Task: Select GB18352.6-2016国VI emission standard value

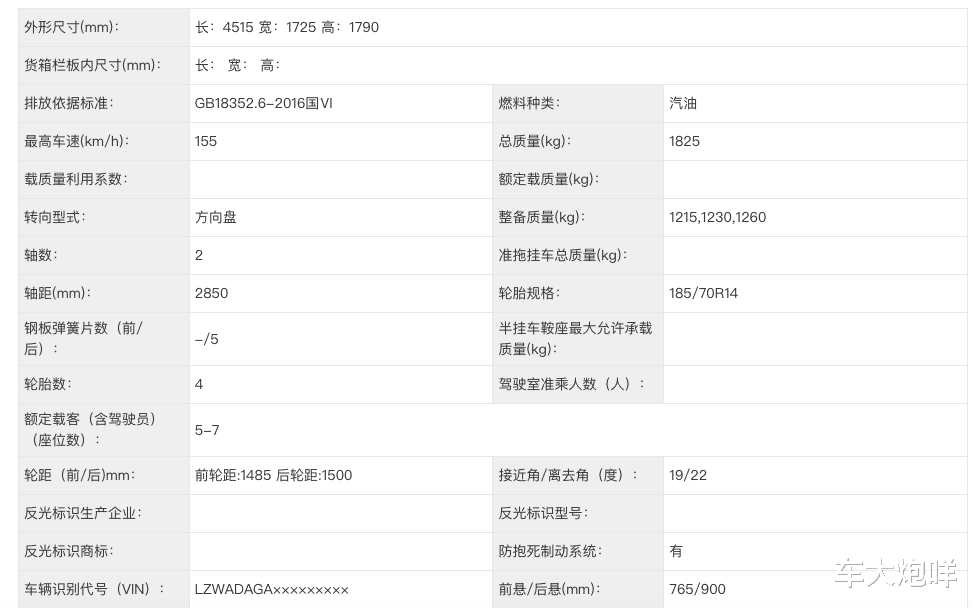Action: pyautogui.click(x=264, y=103)
